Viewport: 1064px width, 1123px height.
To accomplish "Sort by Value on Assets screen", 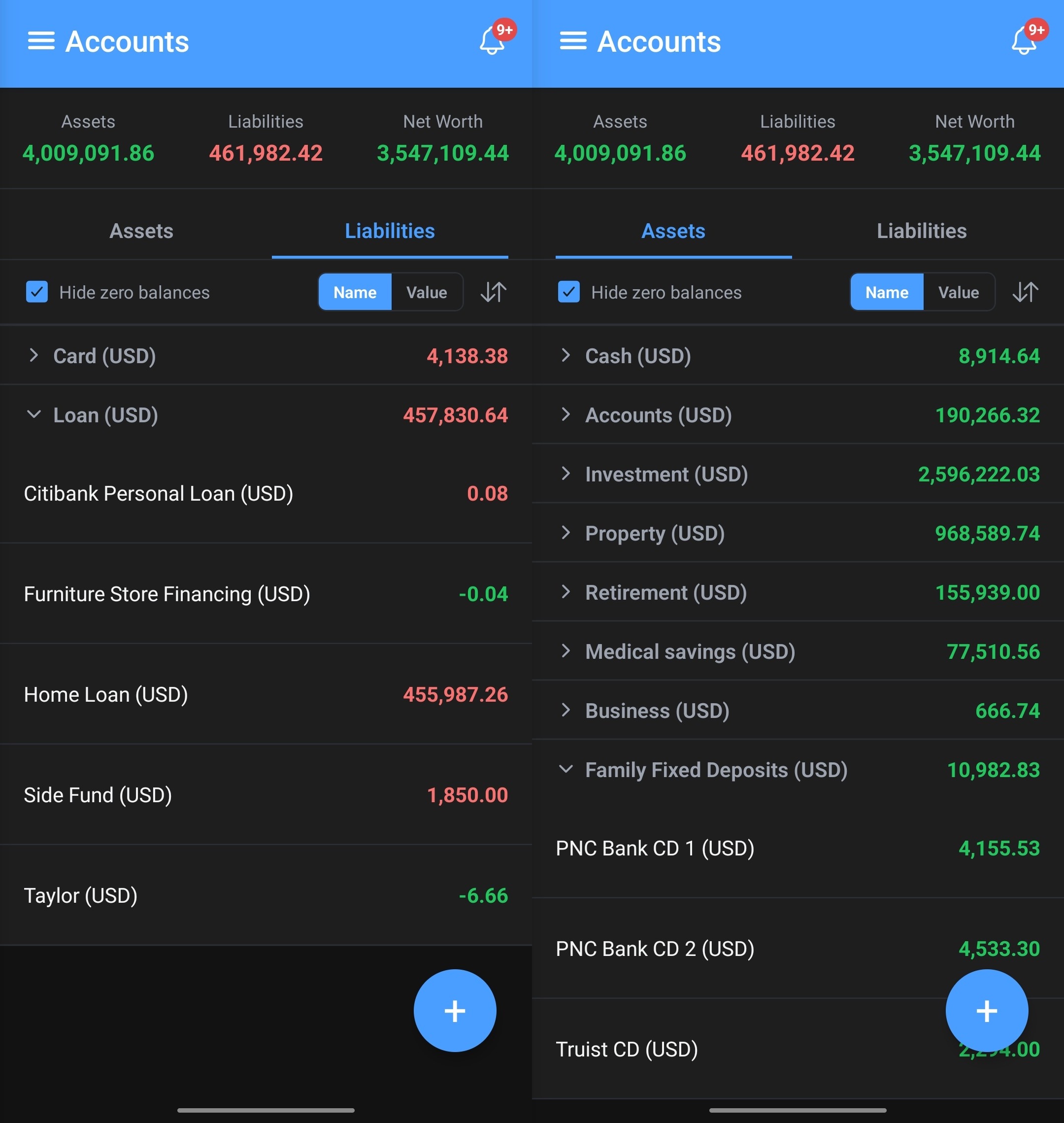I will coord(959,292).
